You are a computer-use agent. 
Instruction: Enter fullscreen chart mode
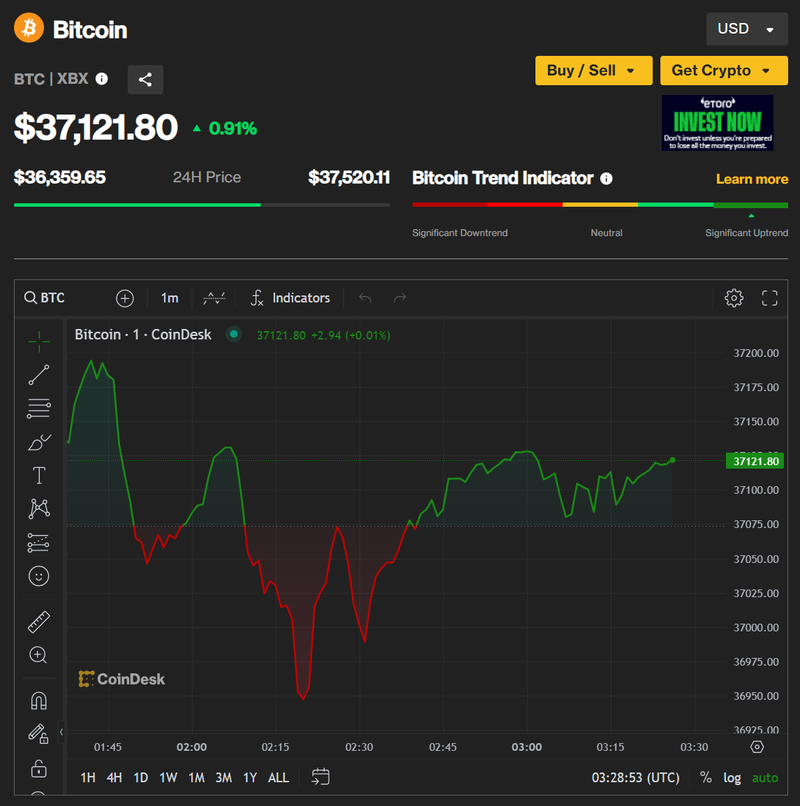tap(770, 298)
